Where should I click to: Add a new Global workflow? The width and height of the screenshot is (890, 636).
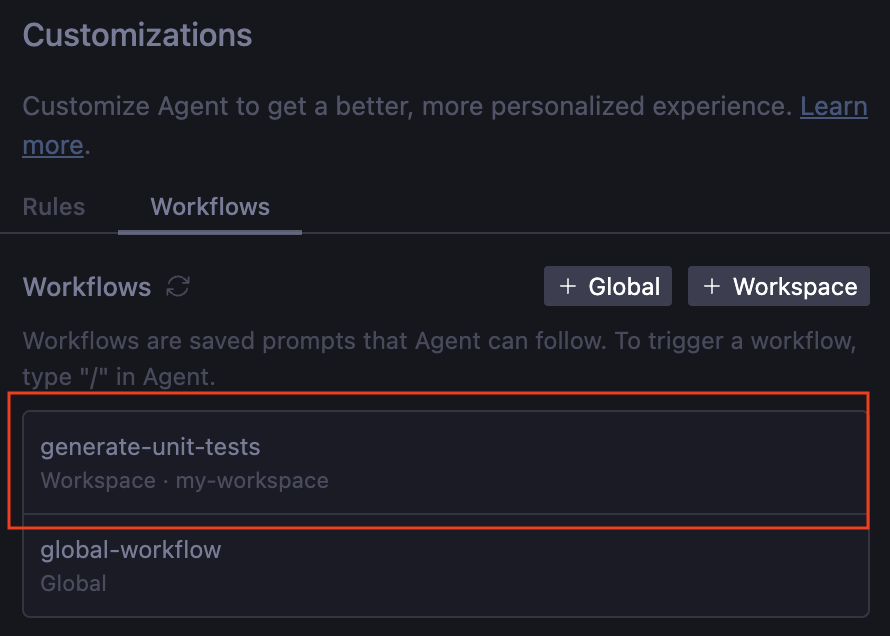(x=608, y=287)
